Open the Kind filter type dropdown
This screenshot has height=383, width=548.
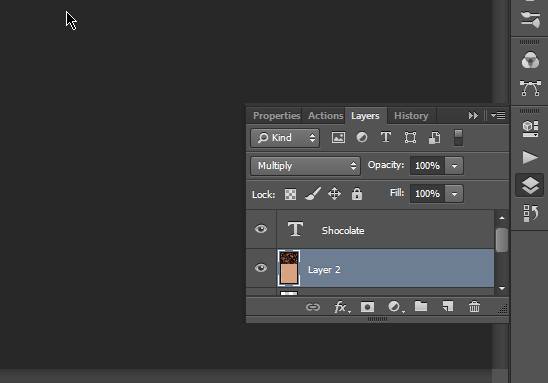pos(285,138)
